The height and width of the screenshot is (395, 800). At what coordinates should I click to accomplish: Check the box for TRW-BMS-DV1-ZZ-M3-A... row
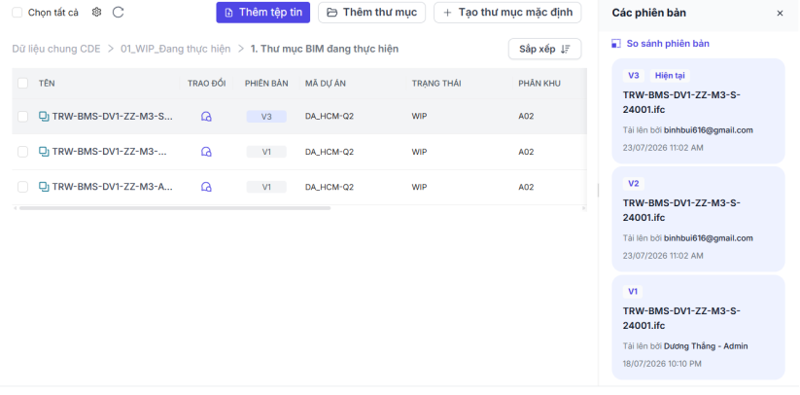[22, 187]
